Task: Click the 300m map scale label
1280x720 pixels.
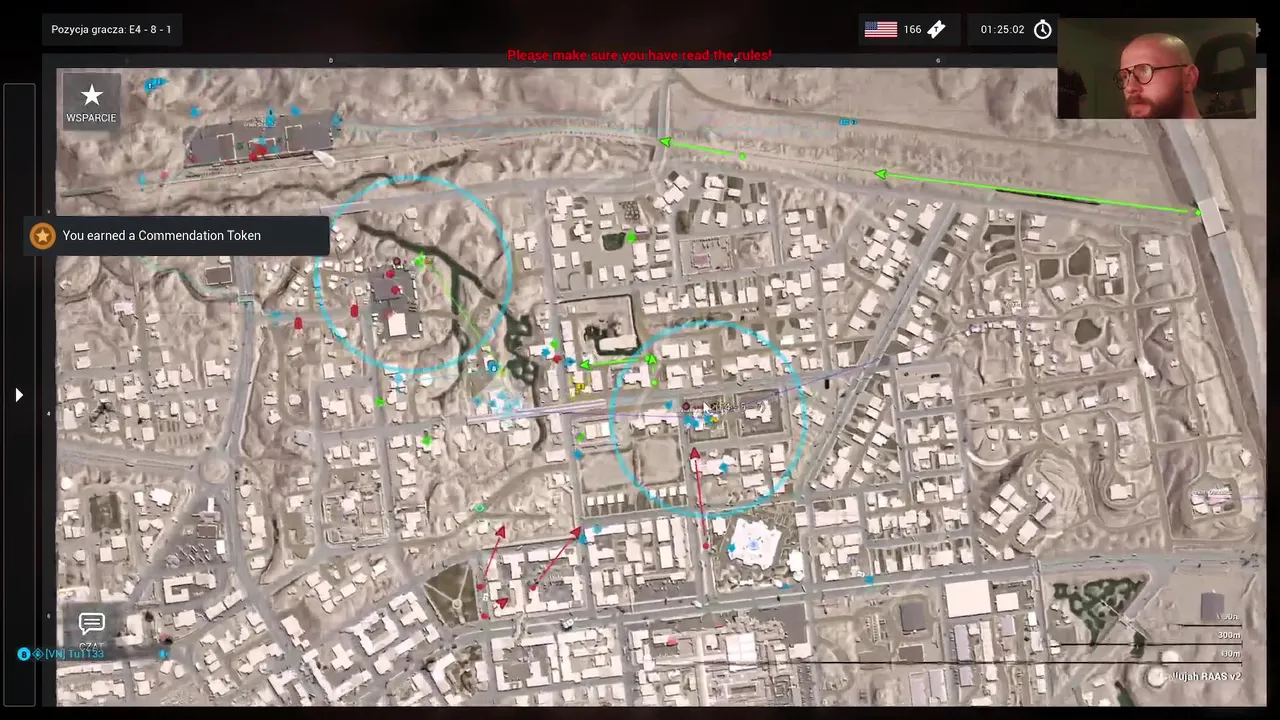Action: click(x=1228, y=635)
